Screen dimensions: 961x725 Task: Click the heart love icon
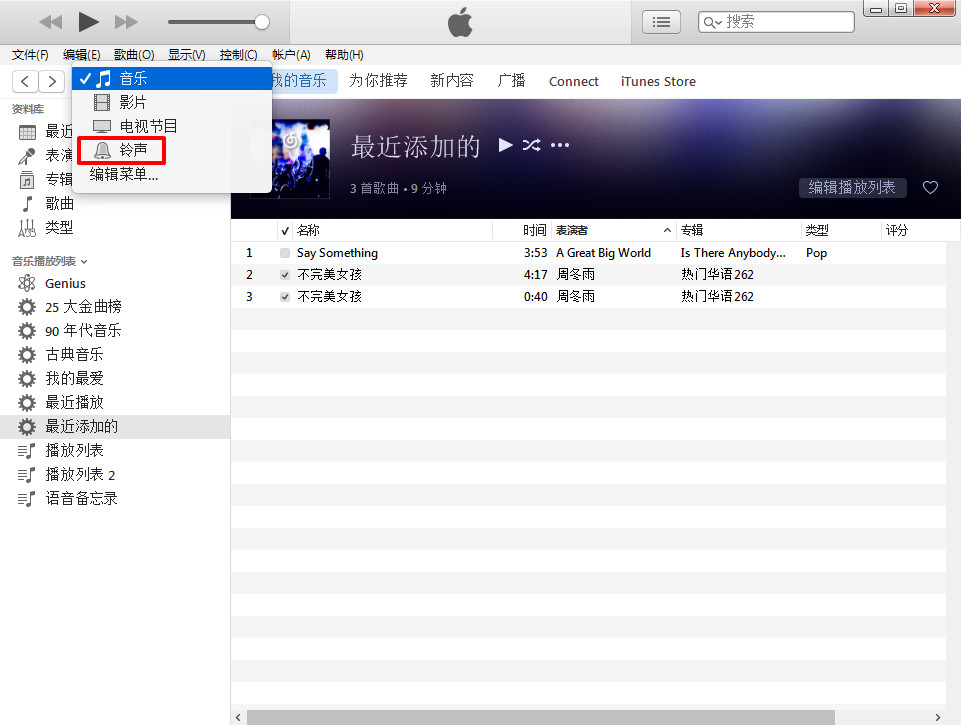pos(930,188)
